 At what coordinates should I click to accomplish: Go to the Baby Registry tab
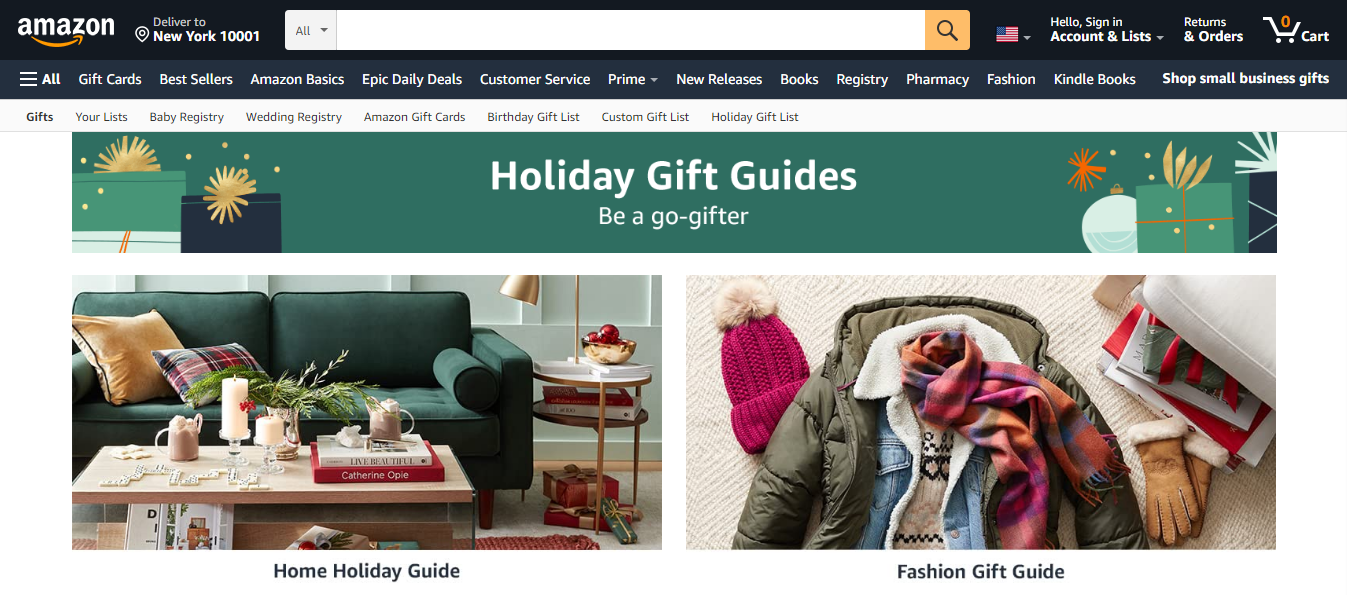coord(187,117)
